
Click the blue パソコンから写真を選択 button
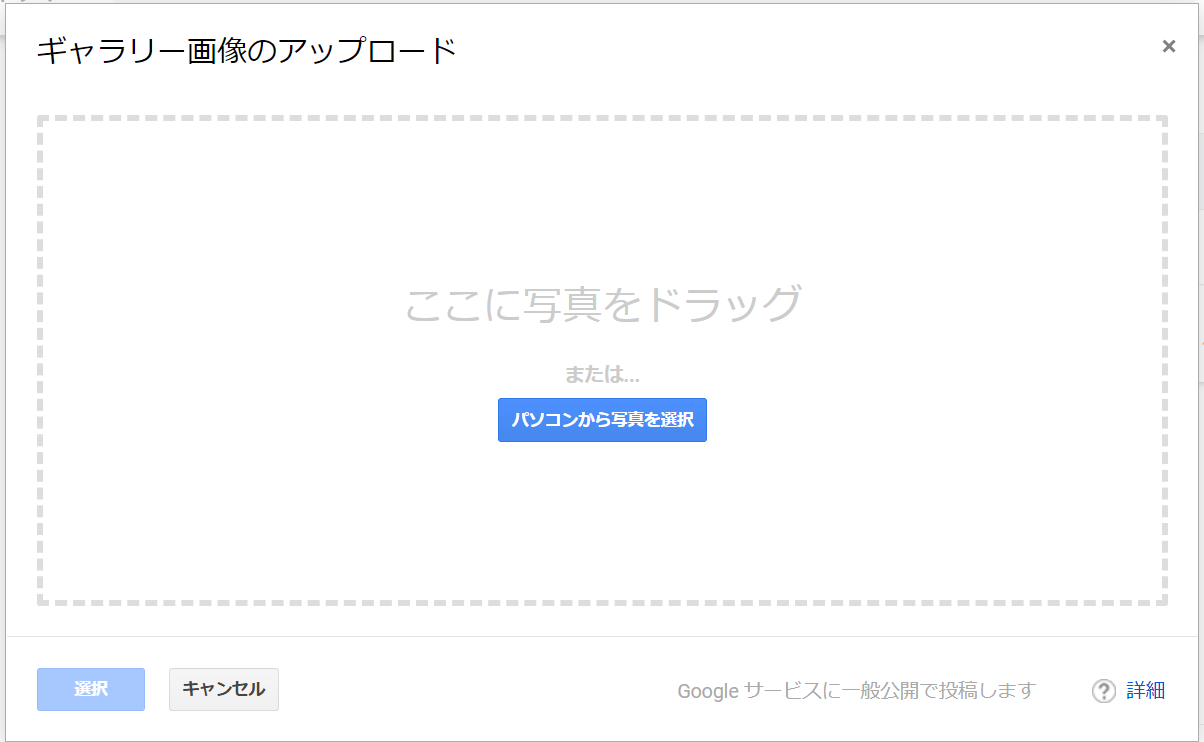click(x=602, y=420)
